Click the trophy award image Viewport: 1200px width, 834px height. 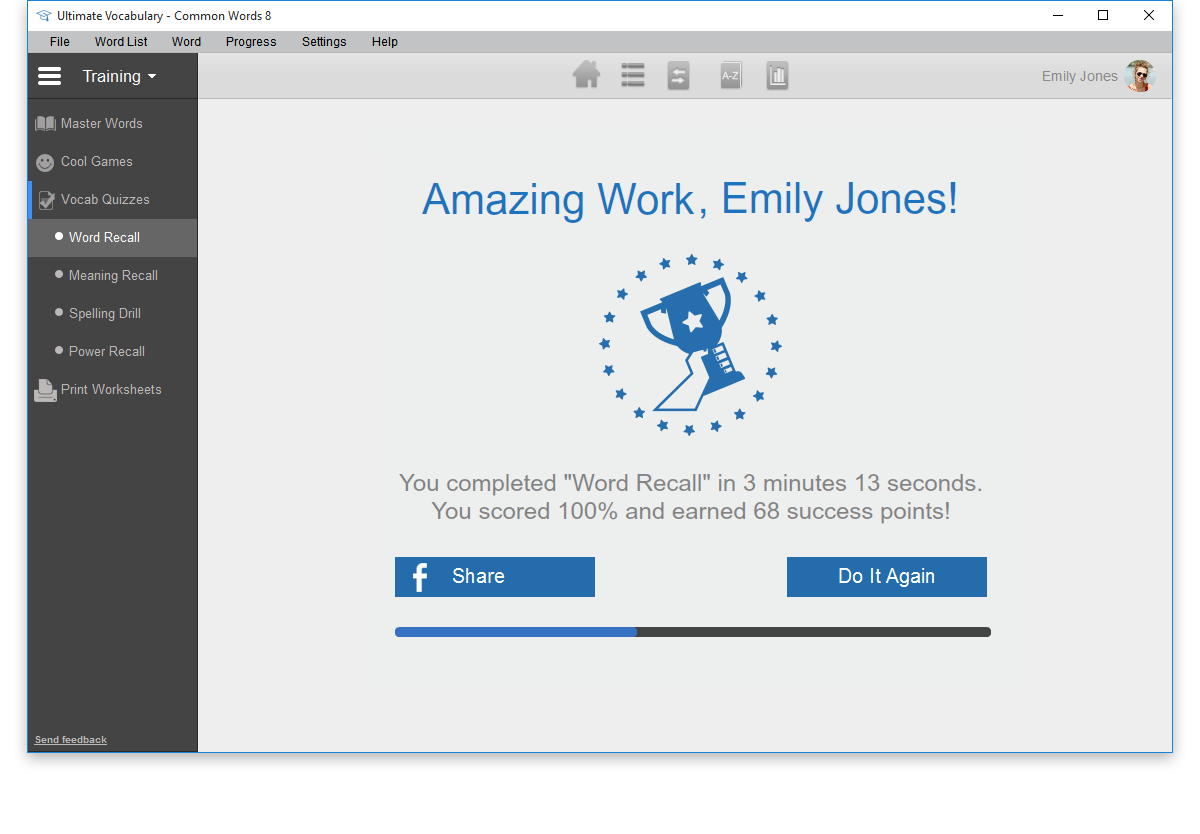690,344
